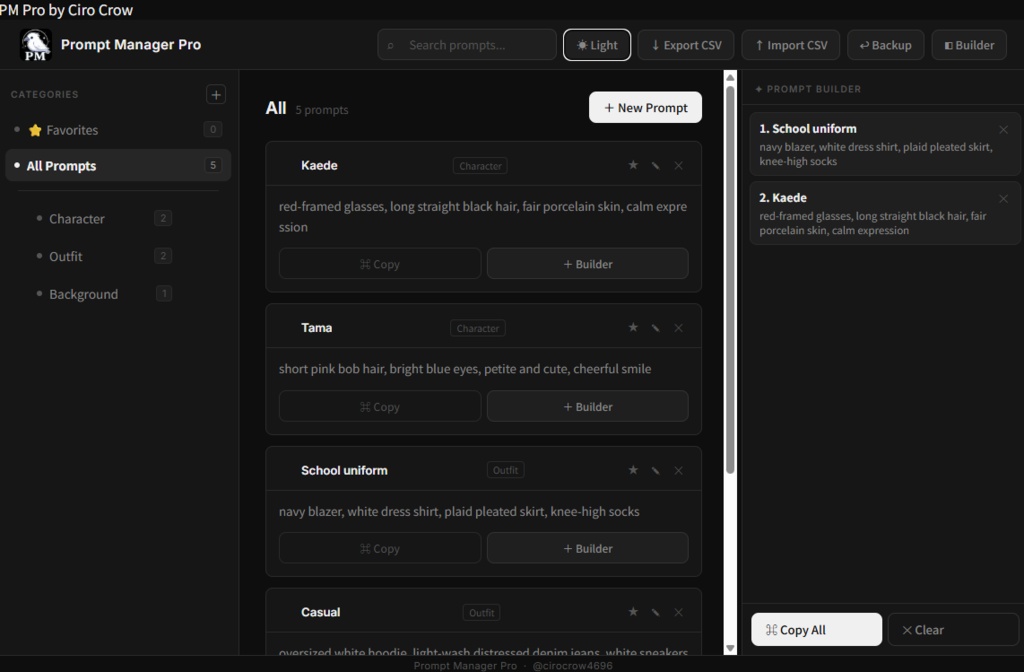
Task: Edit the School uniform prompt
Action: coord(655,470)
